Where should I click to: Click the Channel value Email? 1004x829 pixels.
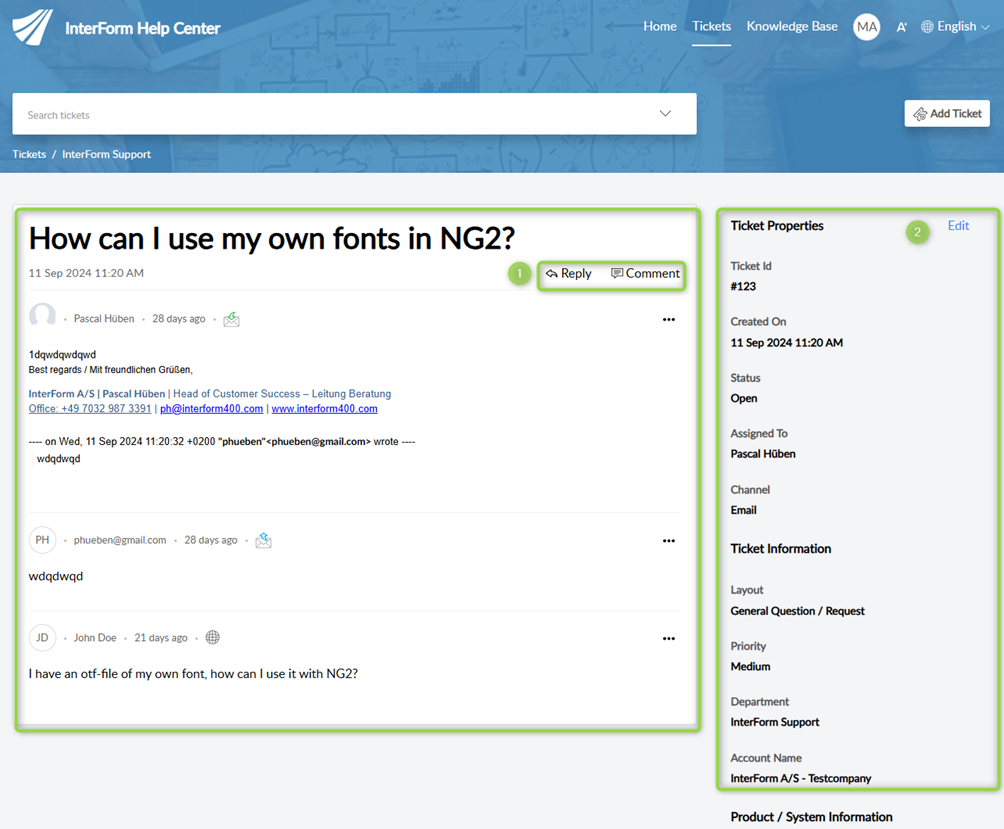[743, 510]
